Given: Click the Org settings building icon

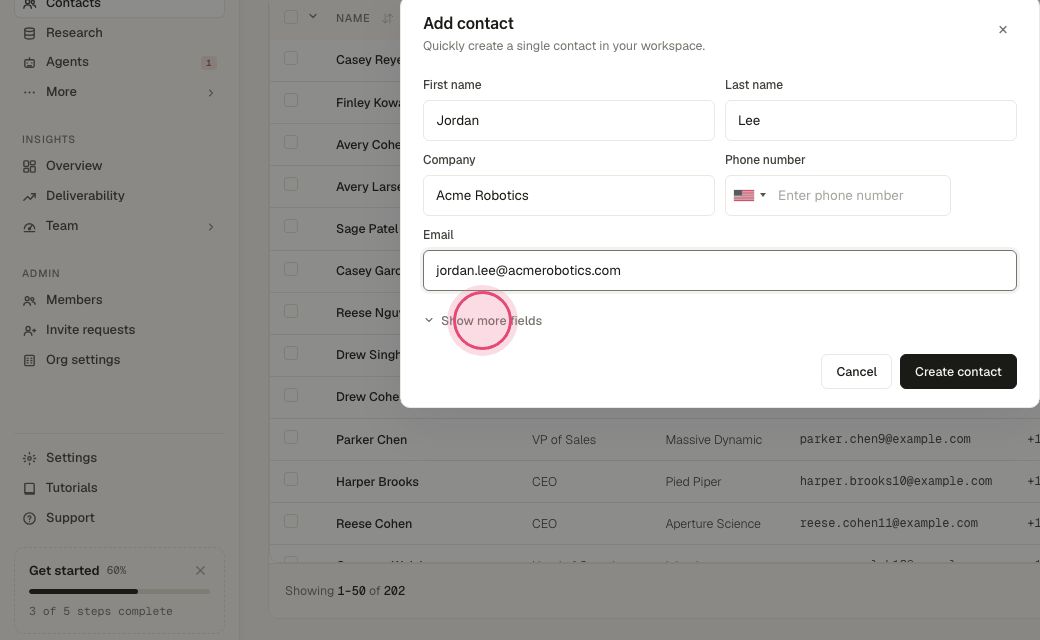Looking at the screenshot, I should point(29,360).
